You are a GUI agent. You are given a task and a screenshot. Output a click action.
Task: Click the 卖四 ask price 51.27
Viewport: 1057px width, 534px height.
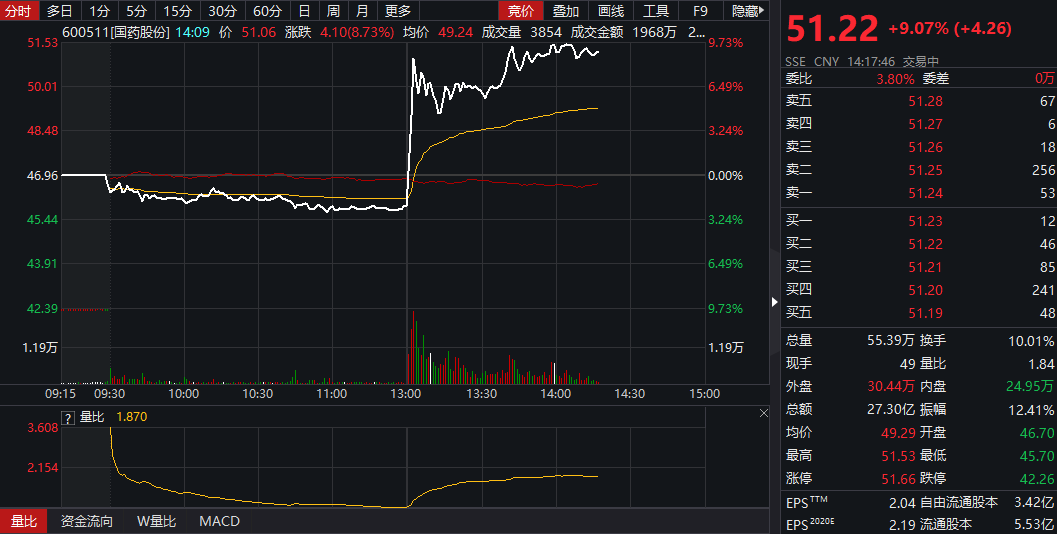pyautogui.click(x=925, y=124)
